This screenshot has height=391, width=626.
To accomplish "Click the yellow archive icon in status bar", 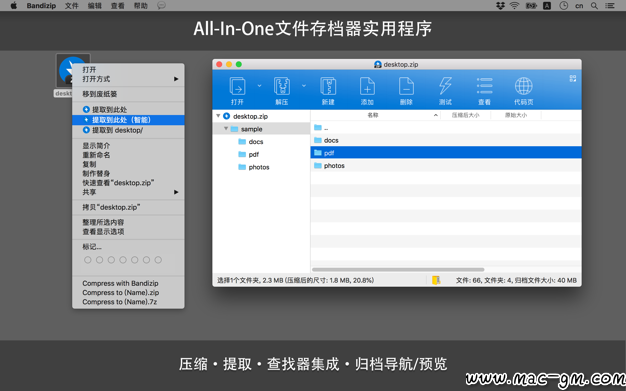I will pyautogui.click(x=436, y=280).
